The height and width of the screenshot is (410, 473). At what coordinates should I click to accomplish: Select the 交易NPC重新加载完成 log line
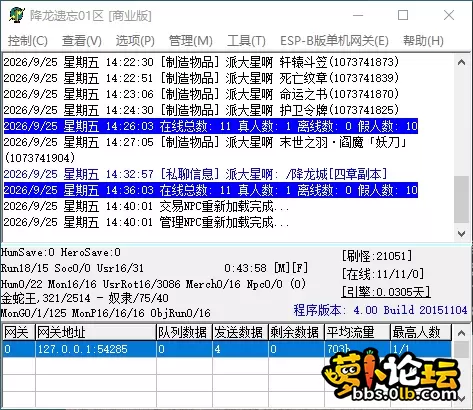(x=146, y=206)
